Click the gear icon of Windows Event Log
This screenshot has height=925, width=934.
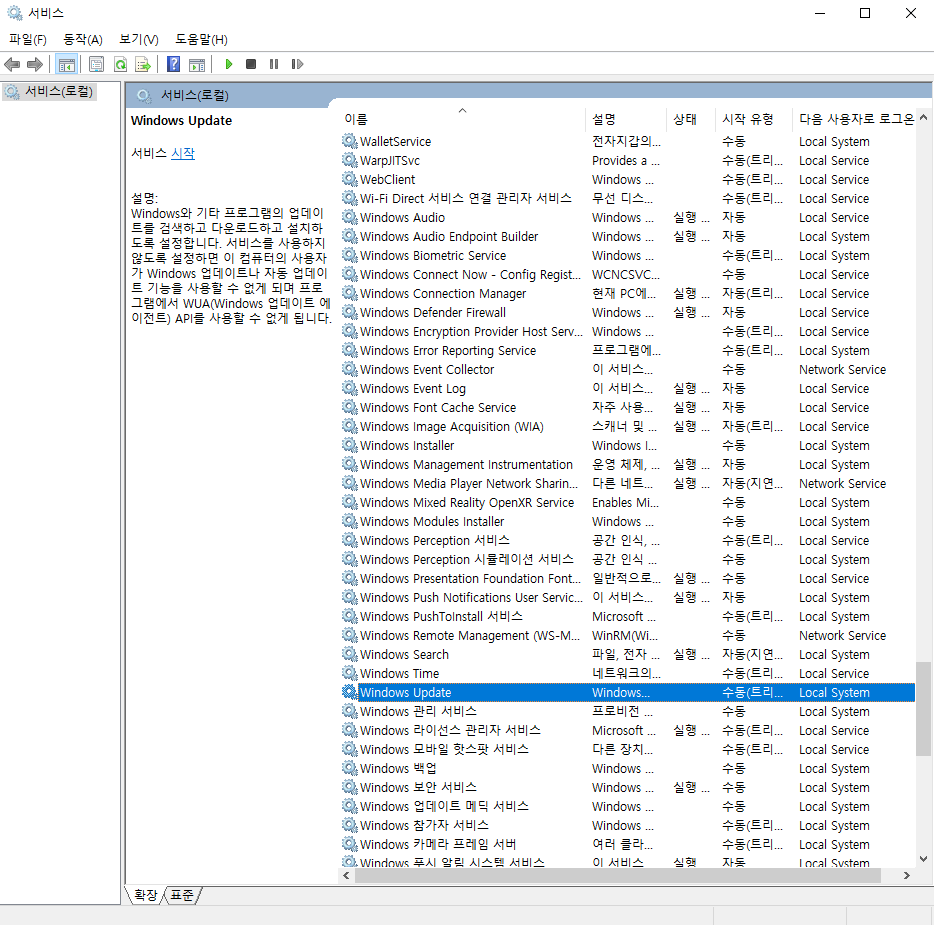click(x=350, y=388)
